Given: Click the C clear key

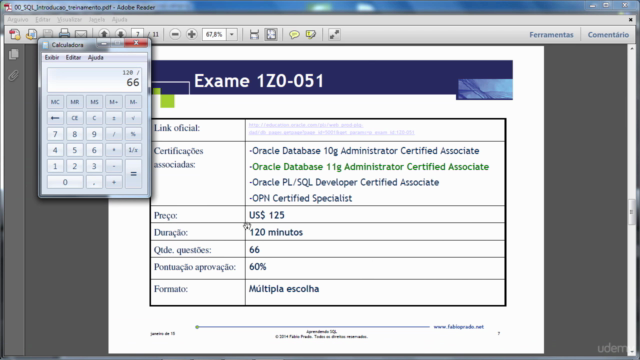Looking at the screenshot, I should coord(94,118).
